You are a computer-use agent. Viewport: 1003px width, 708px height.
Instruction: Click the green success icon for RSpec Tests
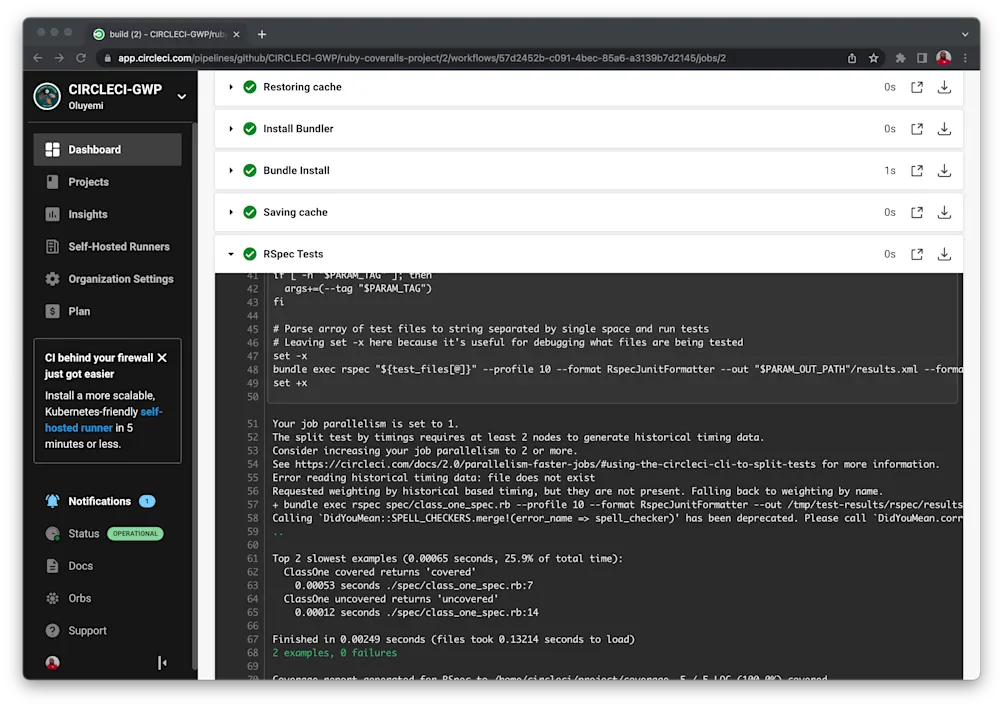tap(250, 254)
